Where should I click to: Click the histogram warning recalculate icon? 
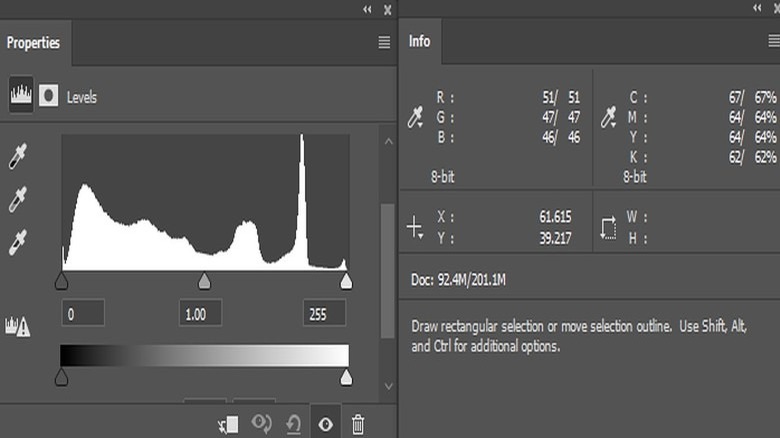(17, 326)
